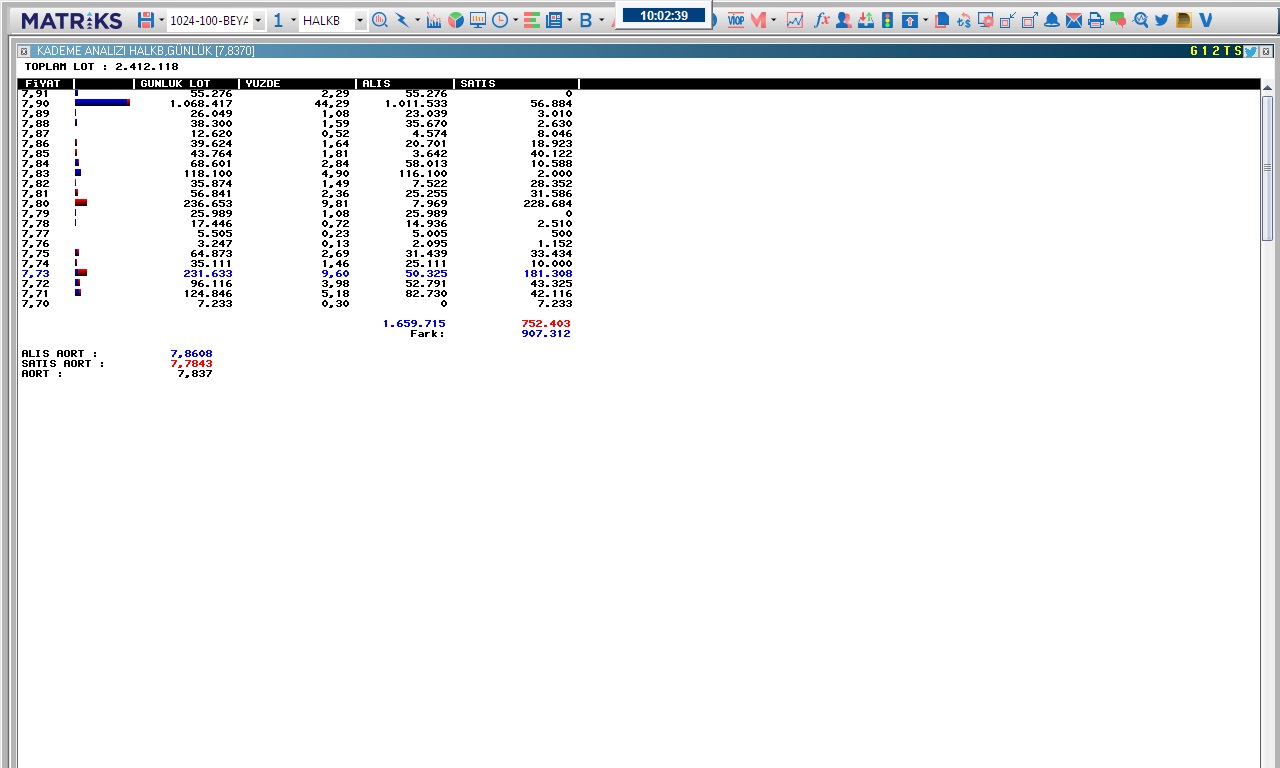Open the VIOP derivatives icon

click(736, 20)
